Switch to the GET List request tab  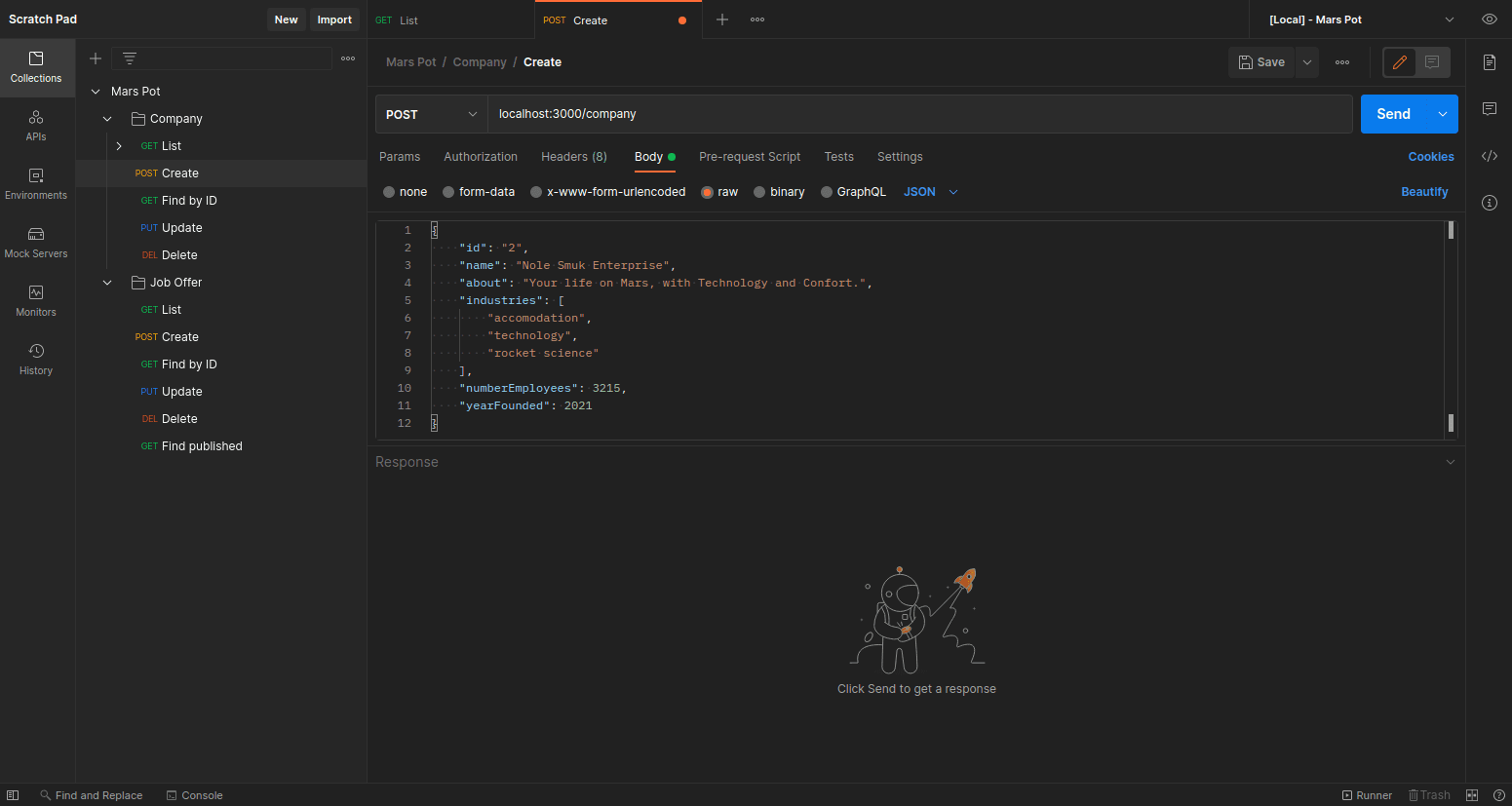coord(450,19)
